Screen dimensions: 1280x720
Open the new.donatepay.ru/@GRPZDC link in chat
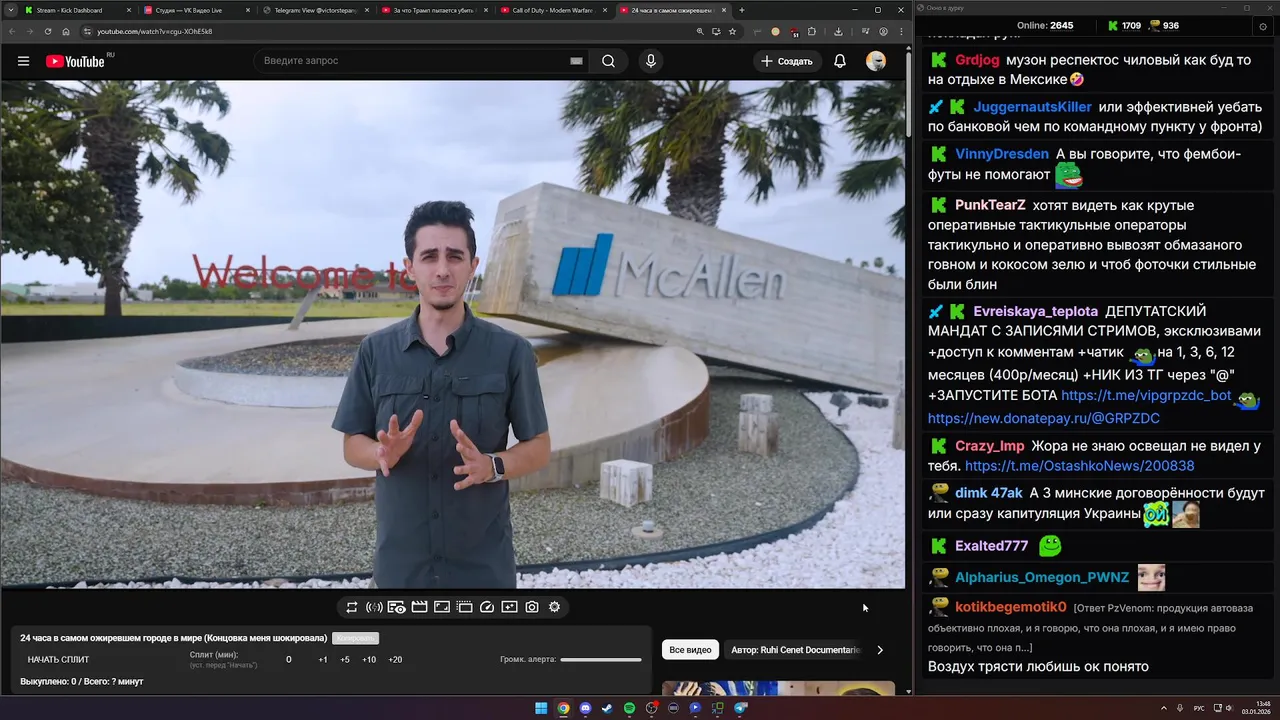coord(1044,418)
